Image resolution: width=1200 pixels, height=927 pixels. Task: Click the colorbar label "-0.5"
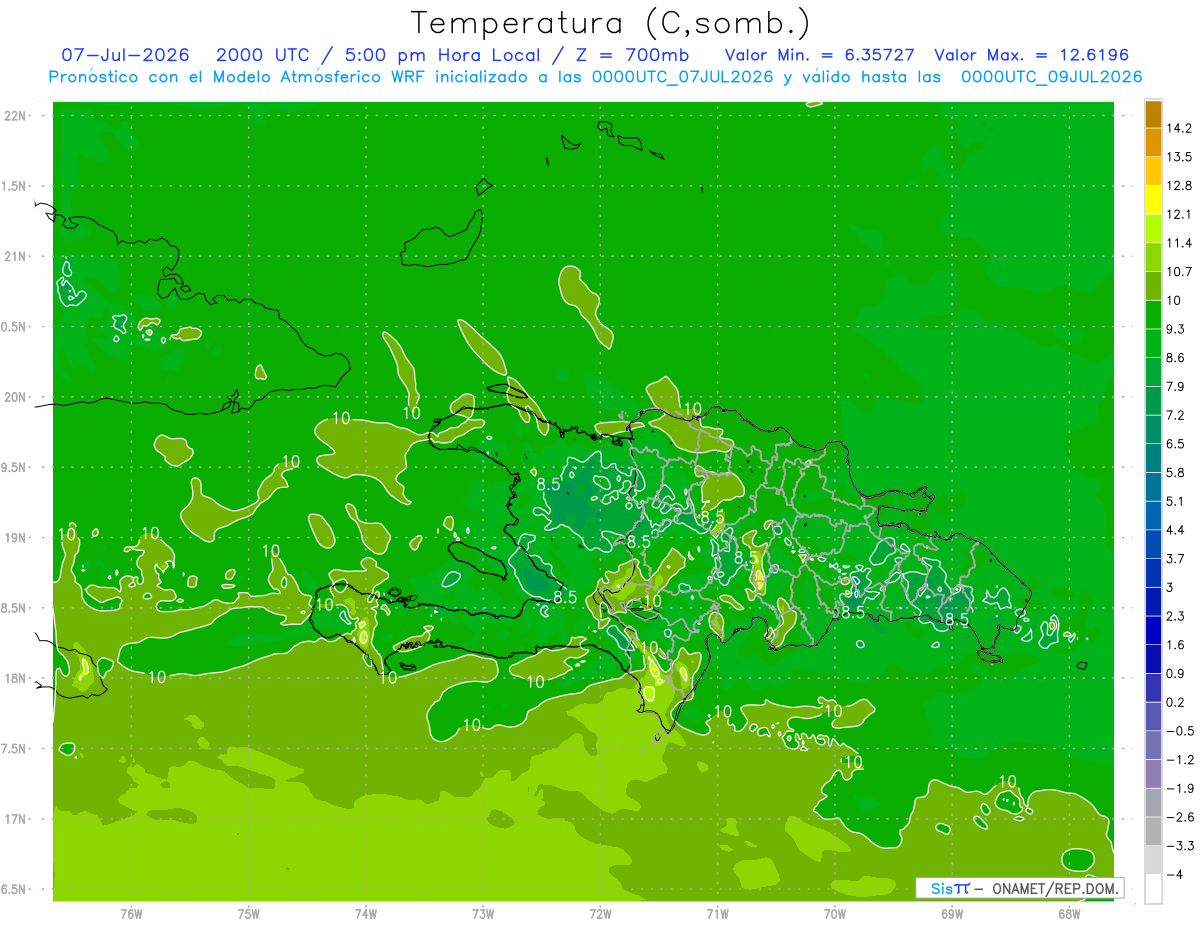click(1180, 731)
